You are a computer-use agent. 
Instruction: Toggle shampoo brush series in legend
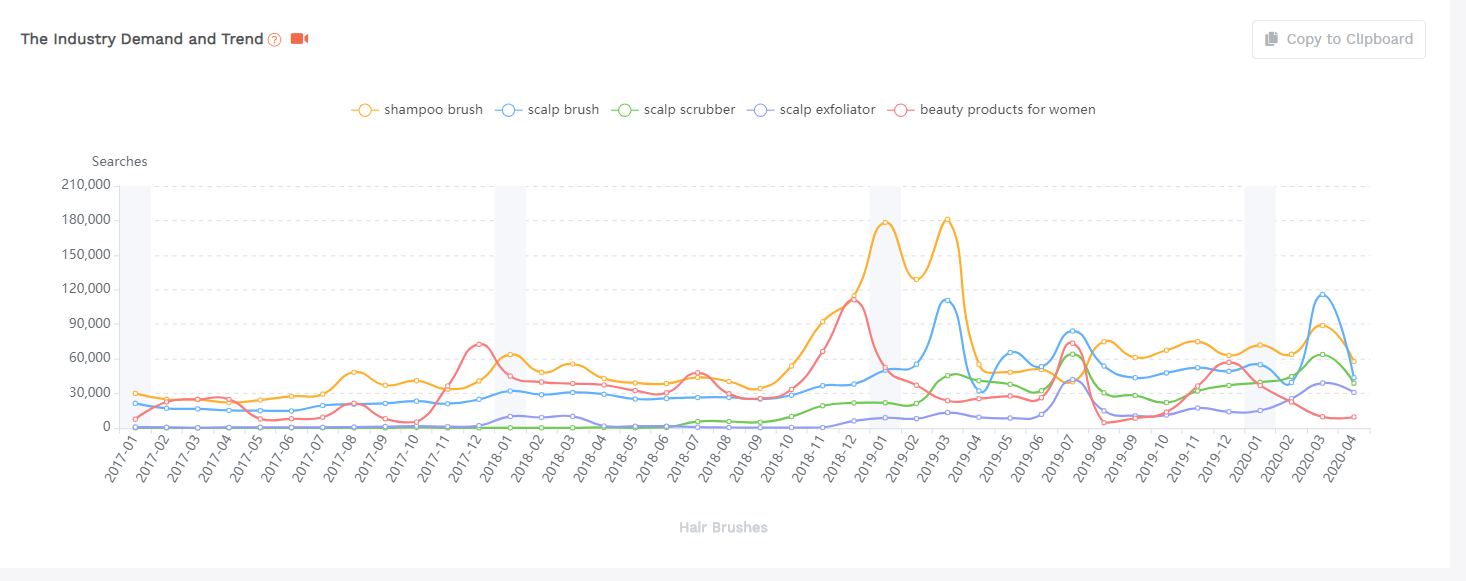(x=433, y=110)
